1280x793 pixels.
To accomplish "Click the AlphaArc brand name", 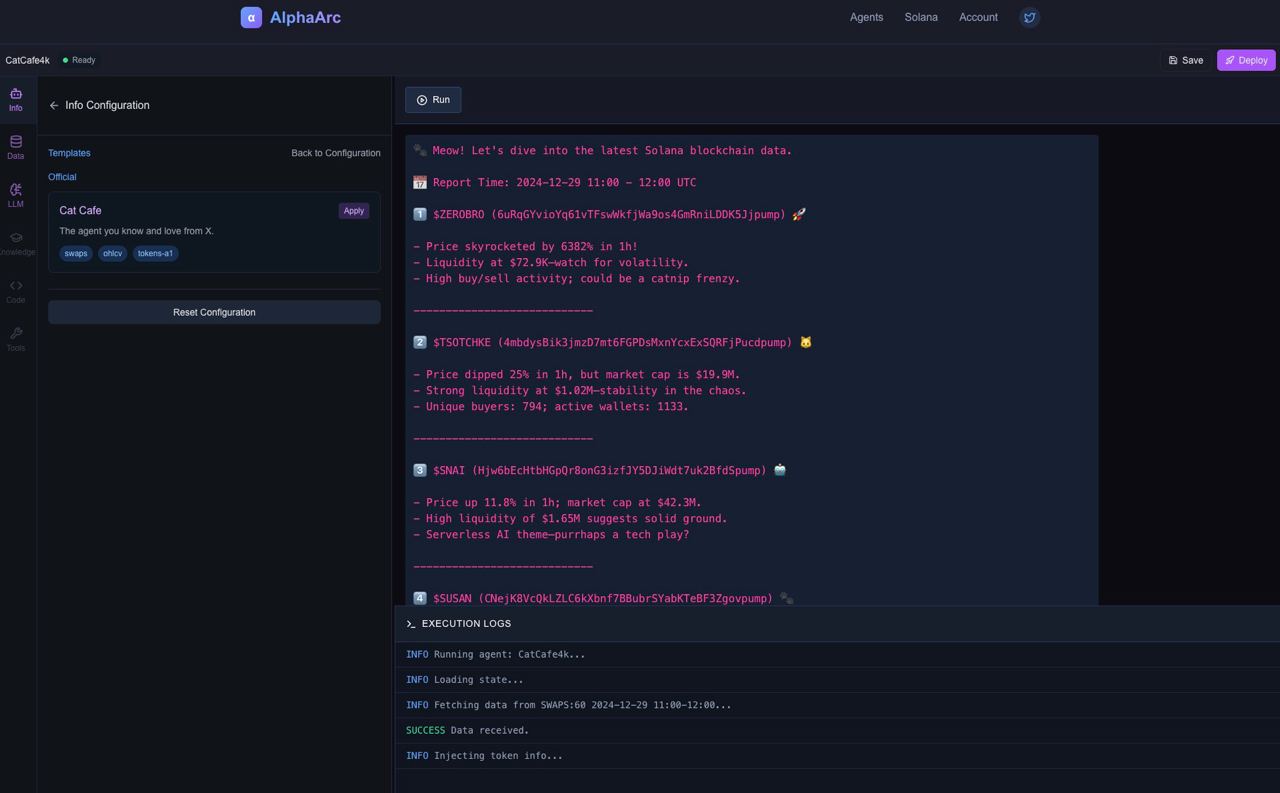I will point(305,17).
